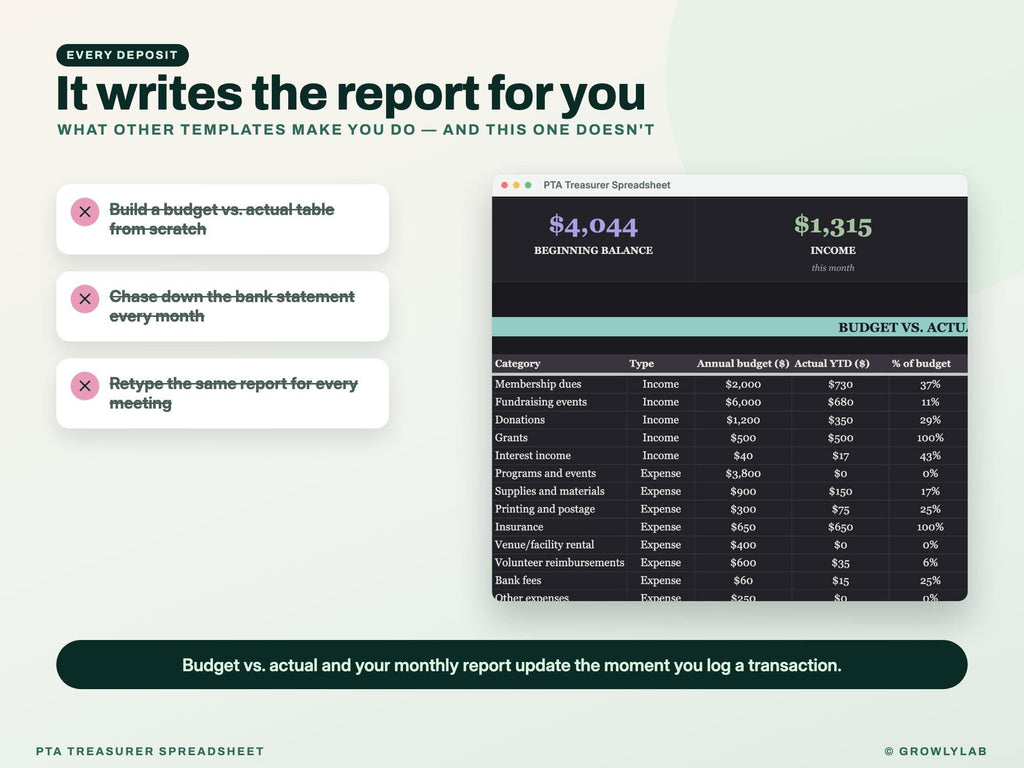
Task: Click the 'Annual budget ($)' column header
Action: click(x=743, y=364)
